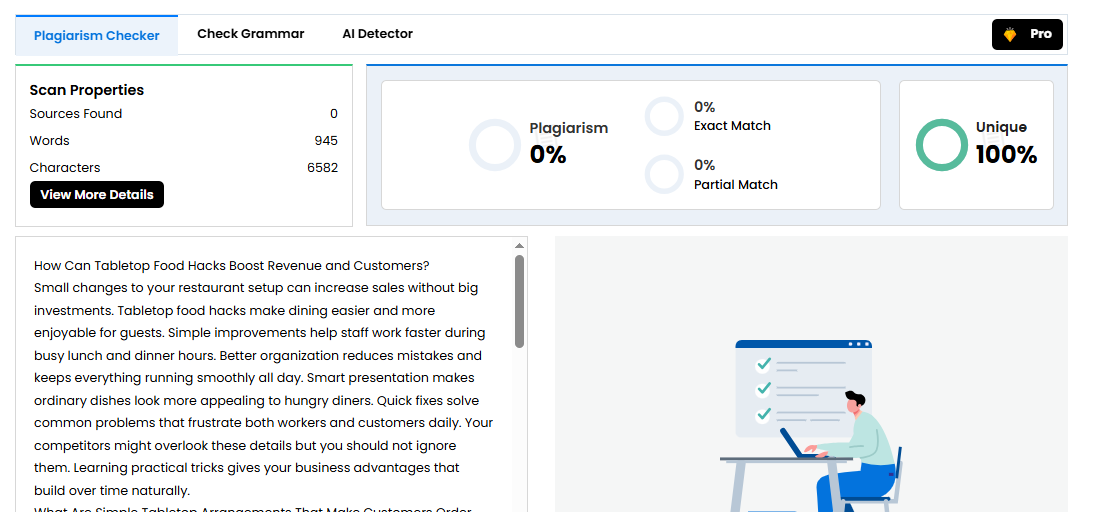1094x512 pixels.
Task: Click the Scan Properties heading
Action: point(87,90)
